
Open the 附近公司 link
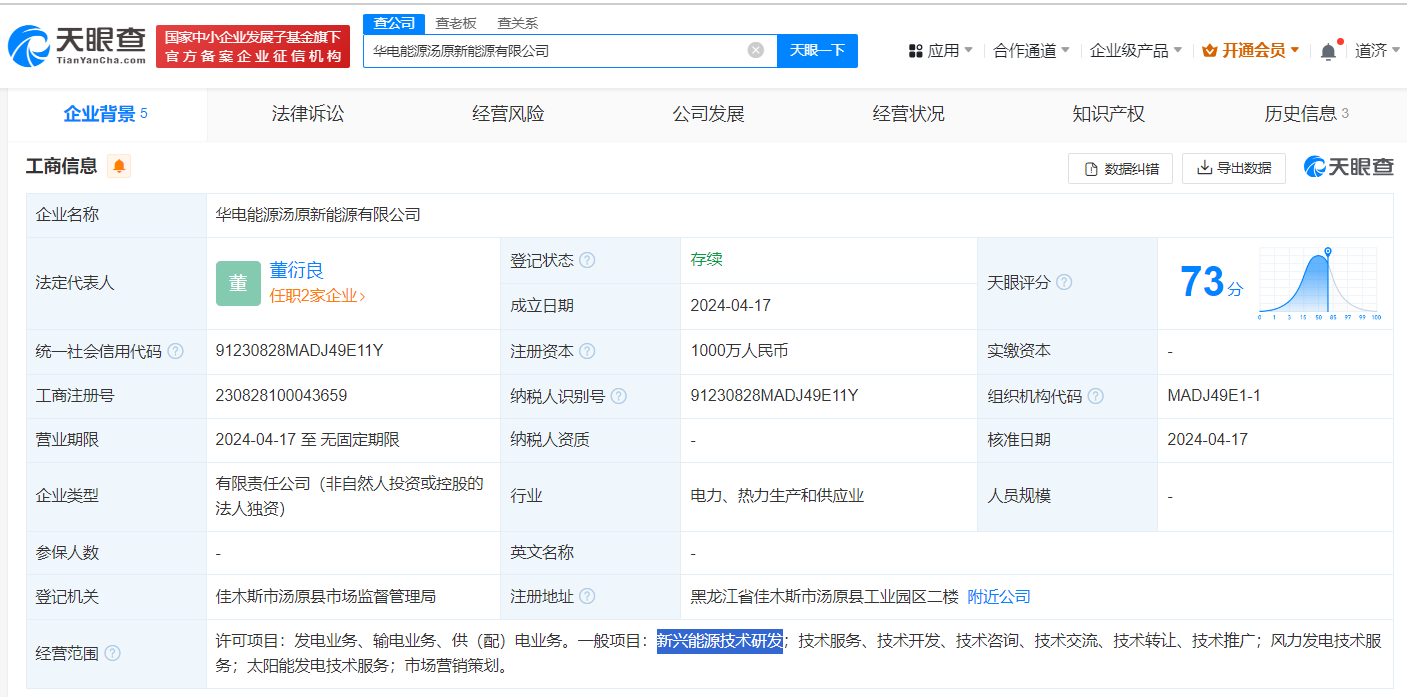998,597
